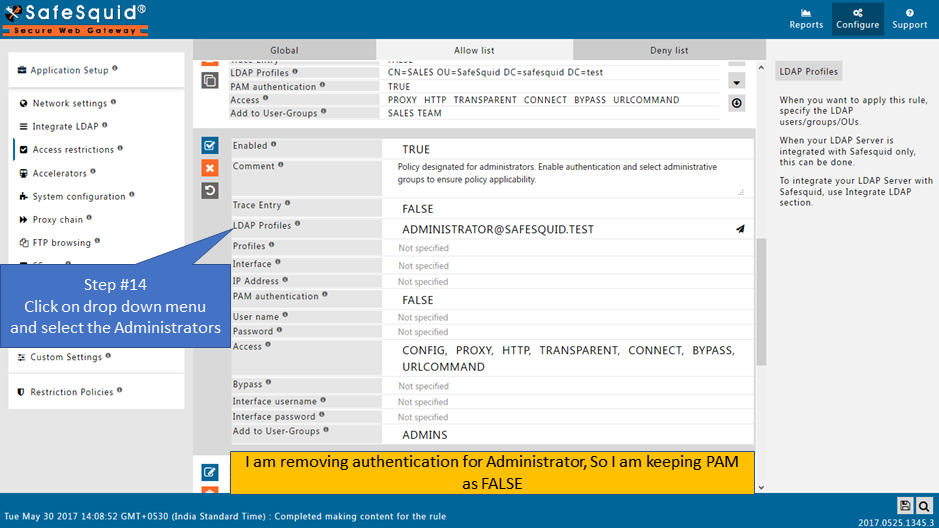Open Accelerators in sidebar
The width and height of the screenshot is (939, 528).
click(x=59, y=173)
